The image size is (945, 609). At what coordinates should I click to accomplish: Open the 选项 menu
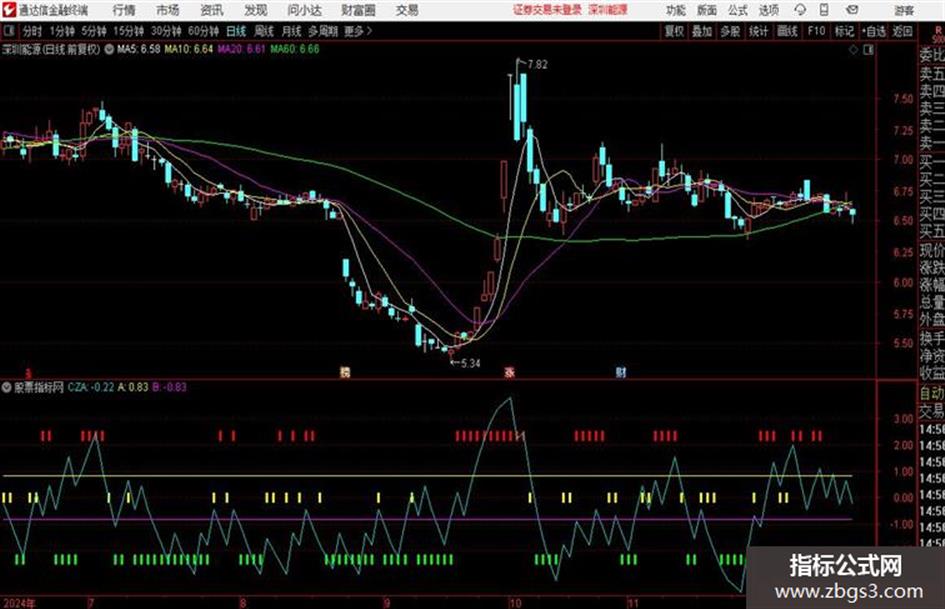tap(768, 10)
